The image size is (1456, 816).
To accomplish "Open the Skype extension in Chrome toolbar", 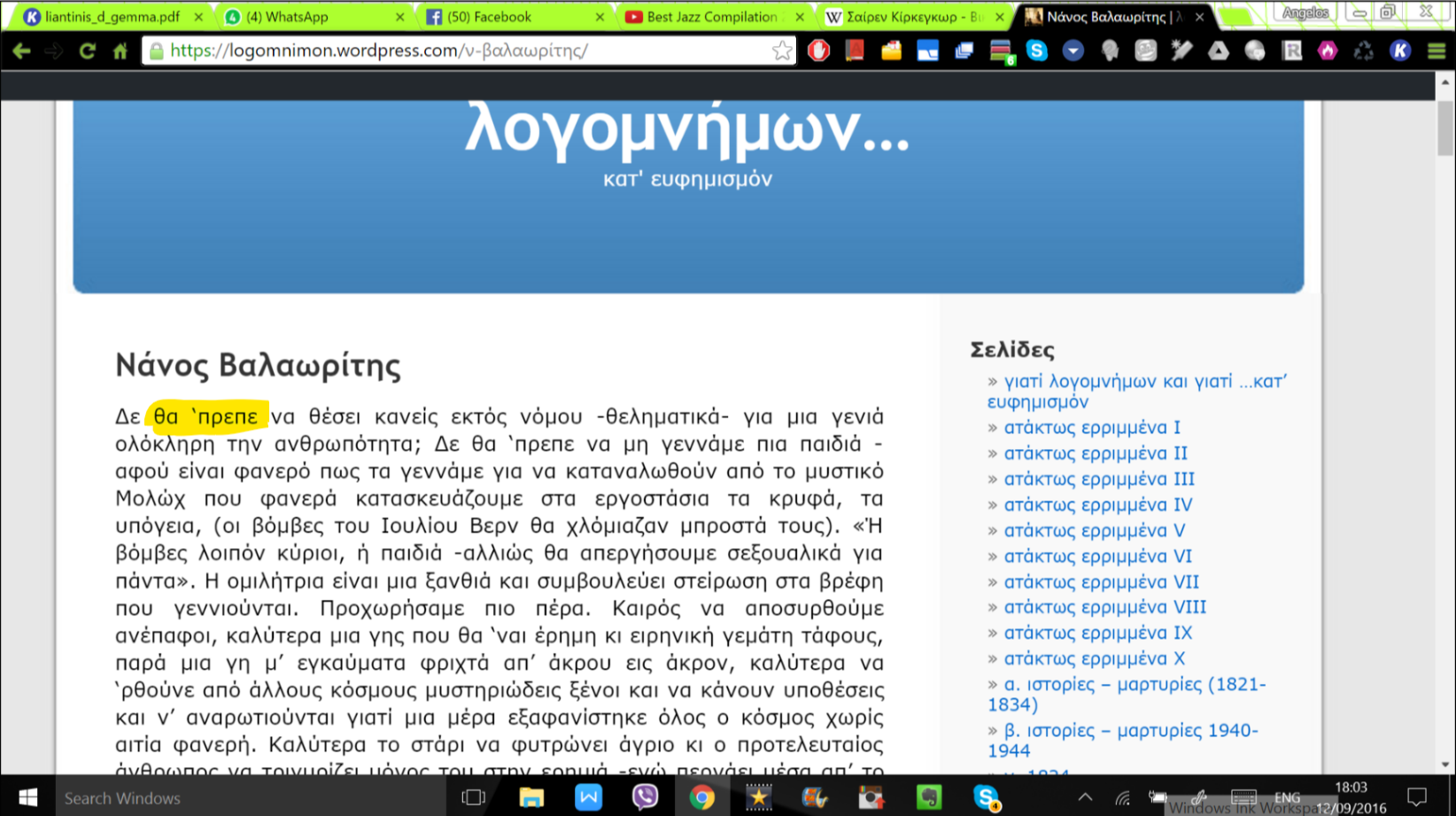I will (x=1036, y=51).
